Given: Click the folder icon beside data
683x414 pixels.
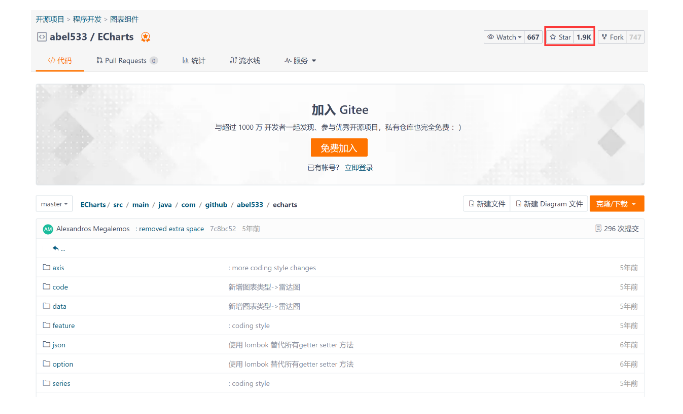Looking at the screenshot, I should tap(46, 306).
